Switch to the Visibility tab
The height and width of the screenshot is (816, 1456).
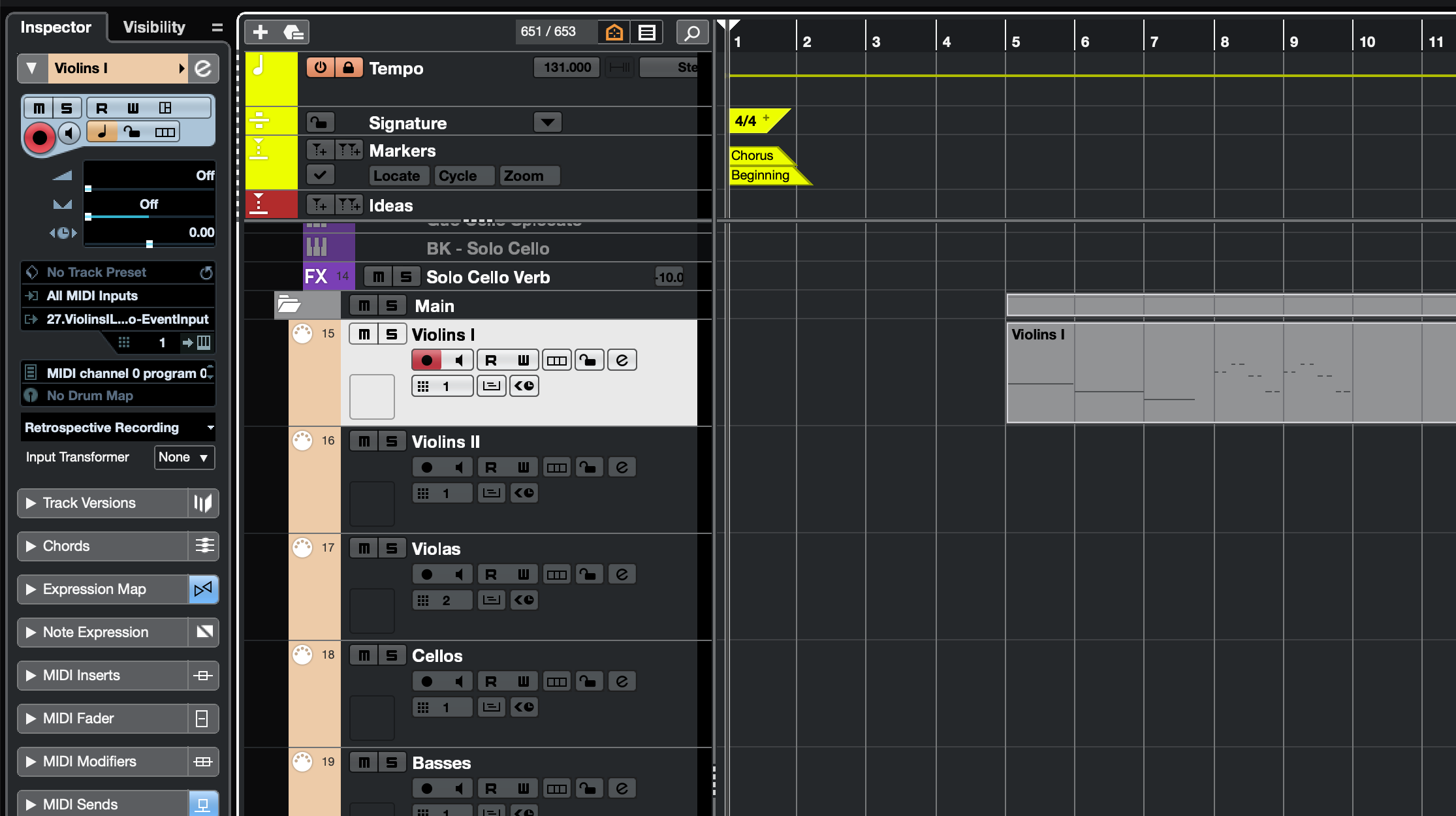[x=153, y=27]
